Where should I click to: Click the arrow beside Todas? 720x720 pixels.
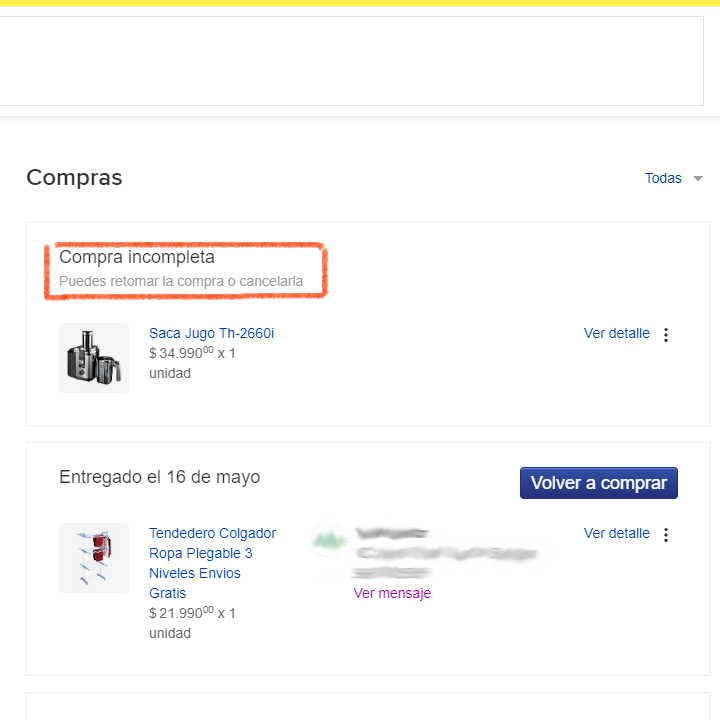(698, 179)
